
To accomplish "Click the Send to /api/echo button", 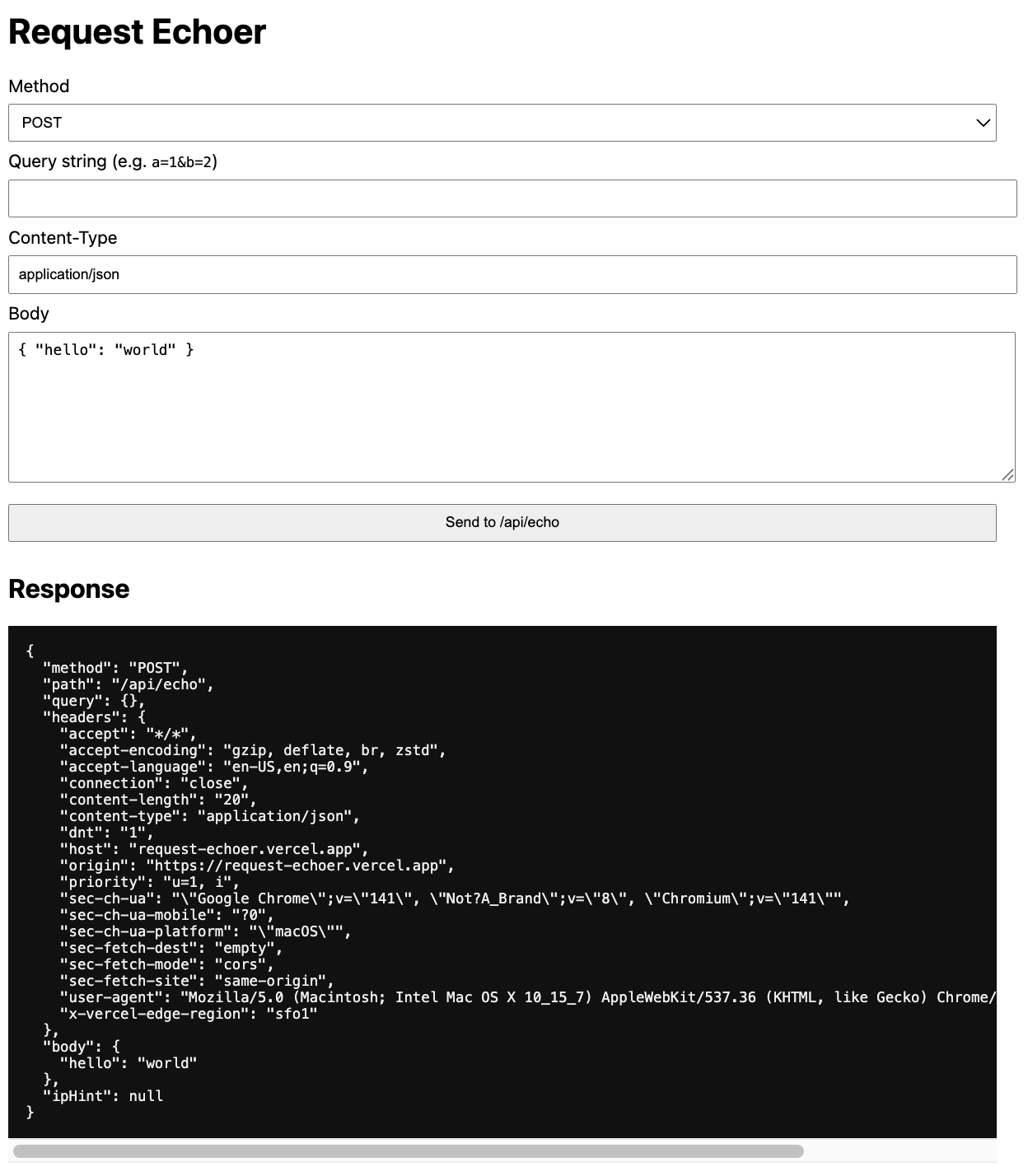I will pyautogui.click(x=502, y=521).
